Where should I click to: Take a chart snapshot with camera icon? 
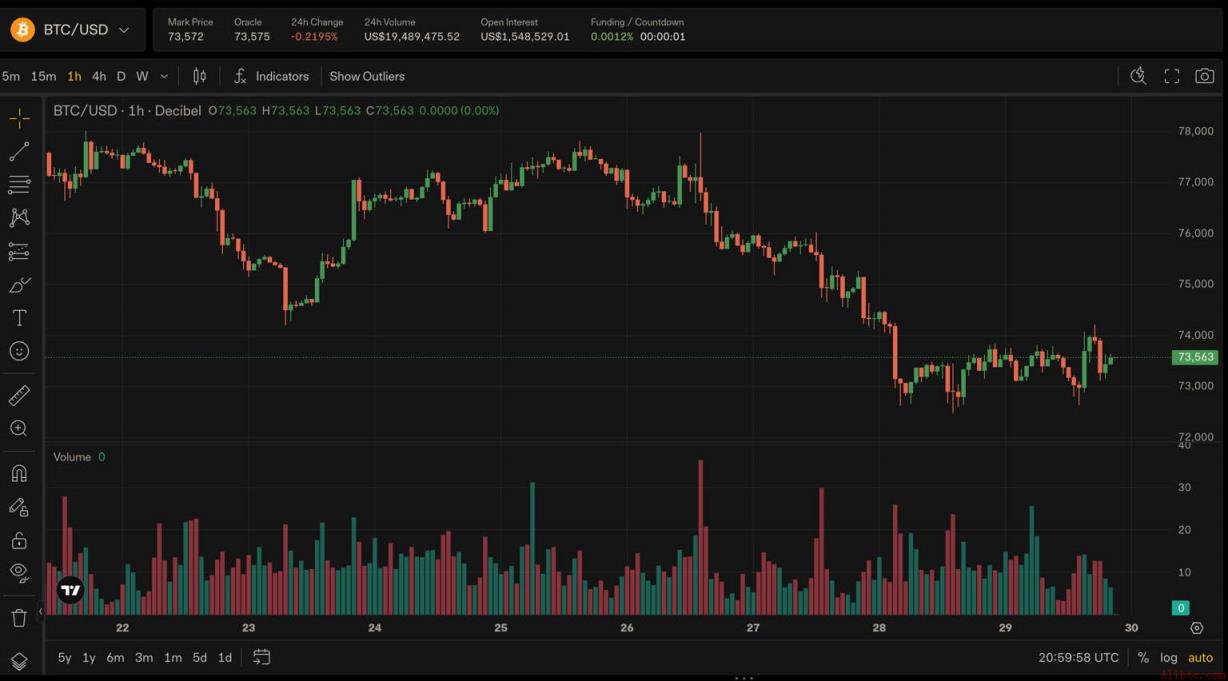[x=1205, y=76]
